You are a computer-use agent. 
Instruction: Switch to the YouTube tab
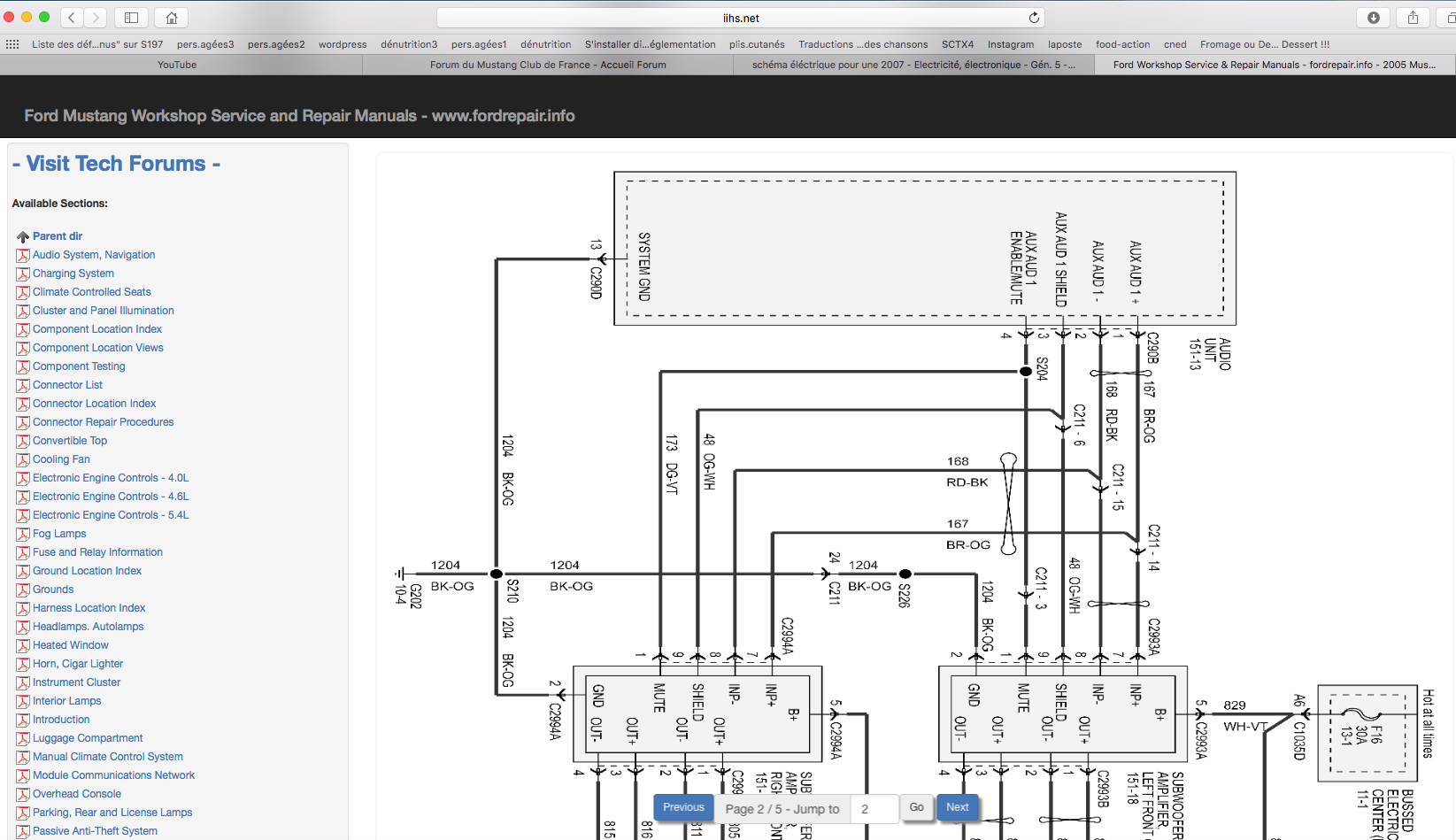pyautogui.click(x=177, y=65)
